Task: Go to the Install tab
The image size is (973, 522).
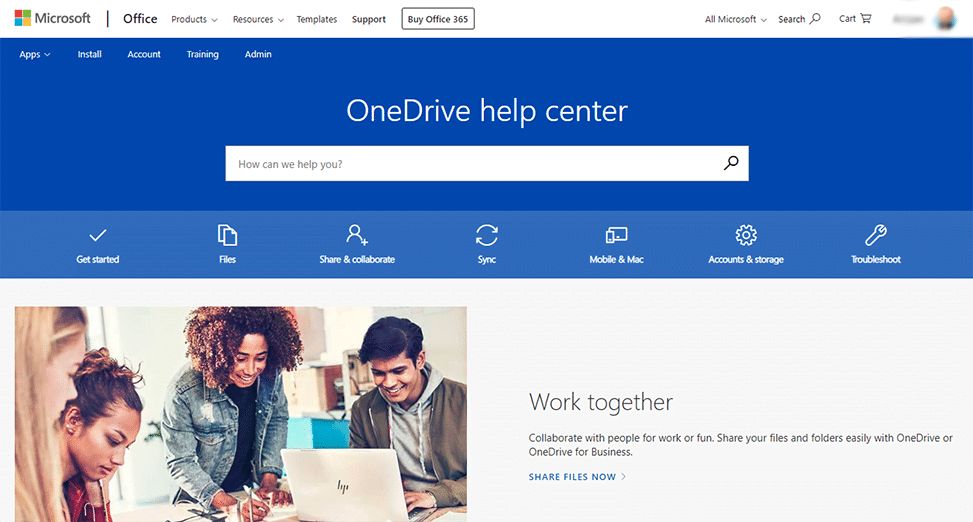Action: (89, 54)
